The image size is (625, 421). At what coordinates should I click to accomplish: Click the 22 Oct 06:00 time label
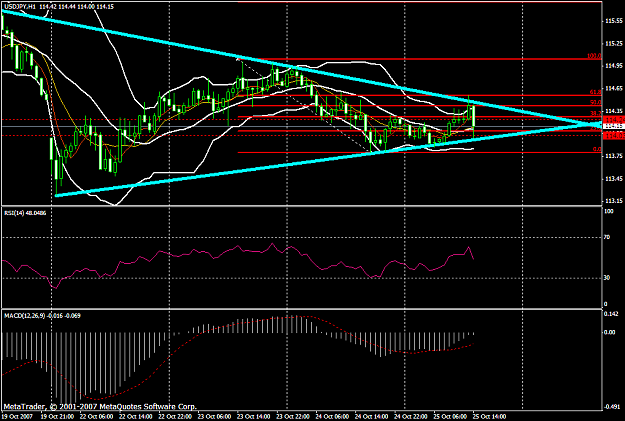(x=96, y=417)
